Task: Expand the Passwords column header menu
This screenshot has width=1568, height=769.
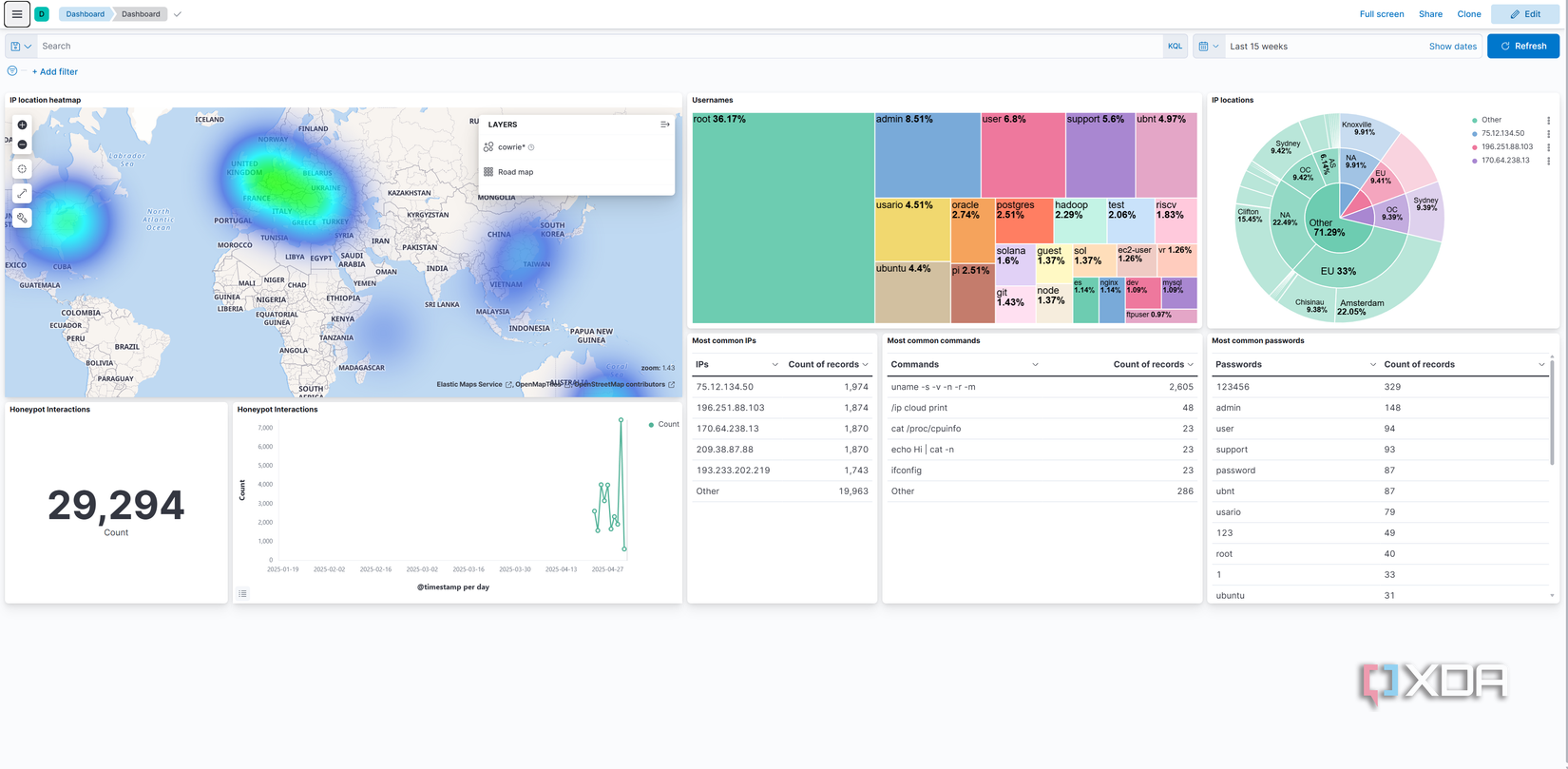Action: point(1372,365)
